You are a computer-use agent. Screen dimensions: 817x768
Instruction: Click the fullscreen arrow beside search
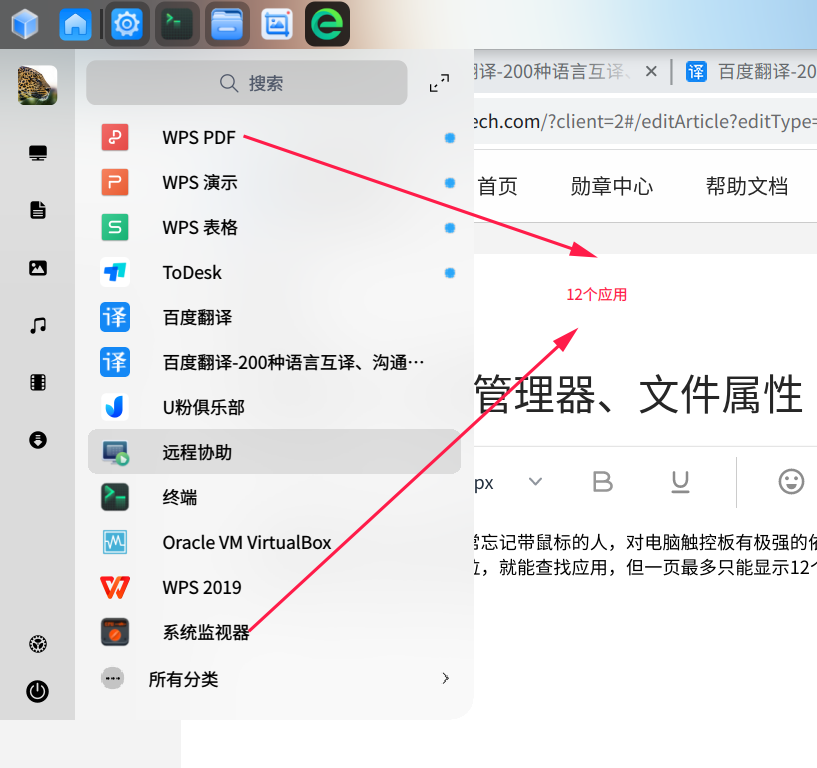click(438, 83)
